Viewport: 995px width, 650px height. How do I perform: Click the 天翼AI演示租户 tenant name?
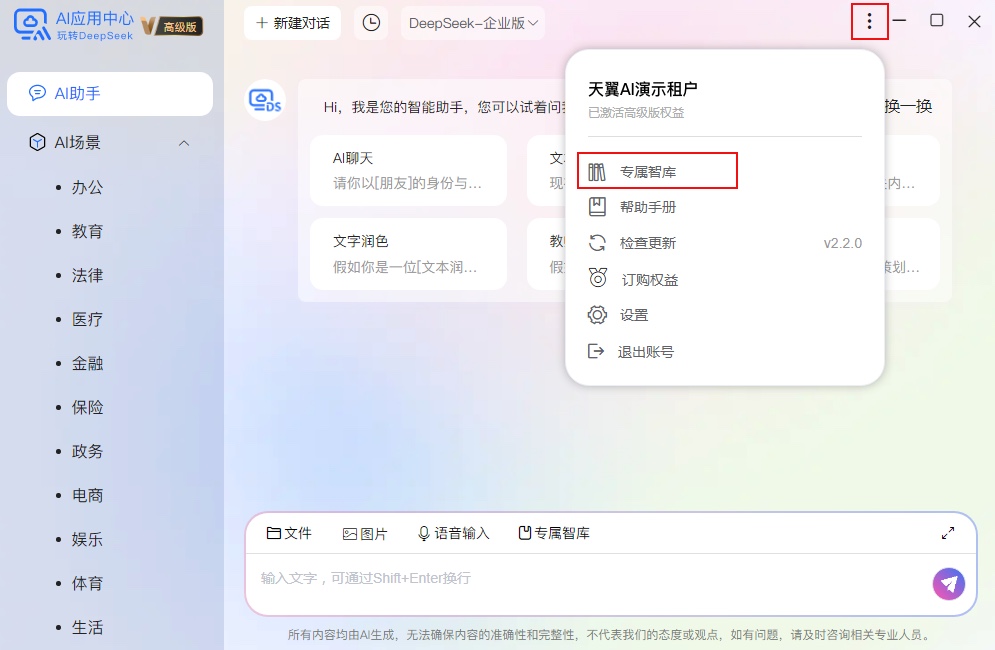(x=643, y=89)
